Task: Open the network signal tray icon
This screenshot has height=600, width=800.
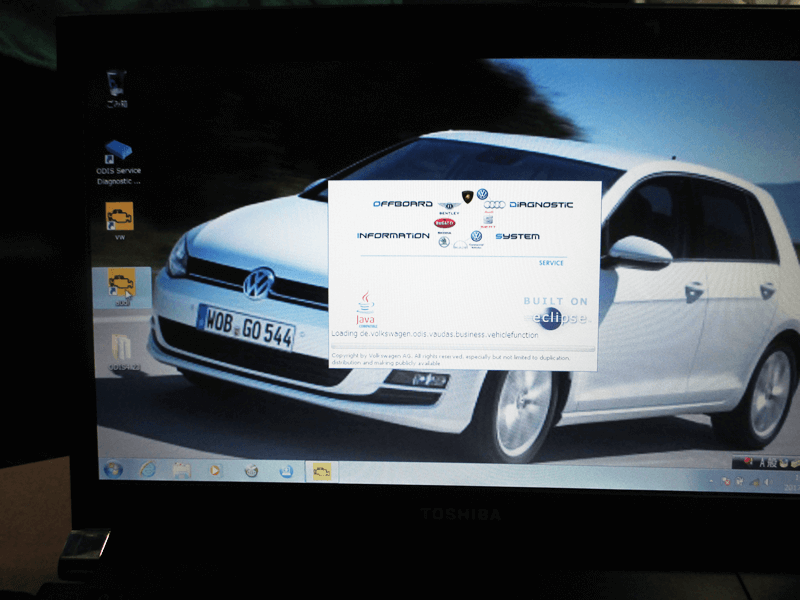Action: (x=754, y=482)
